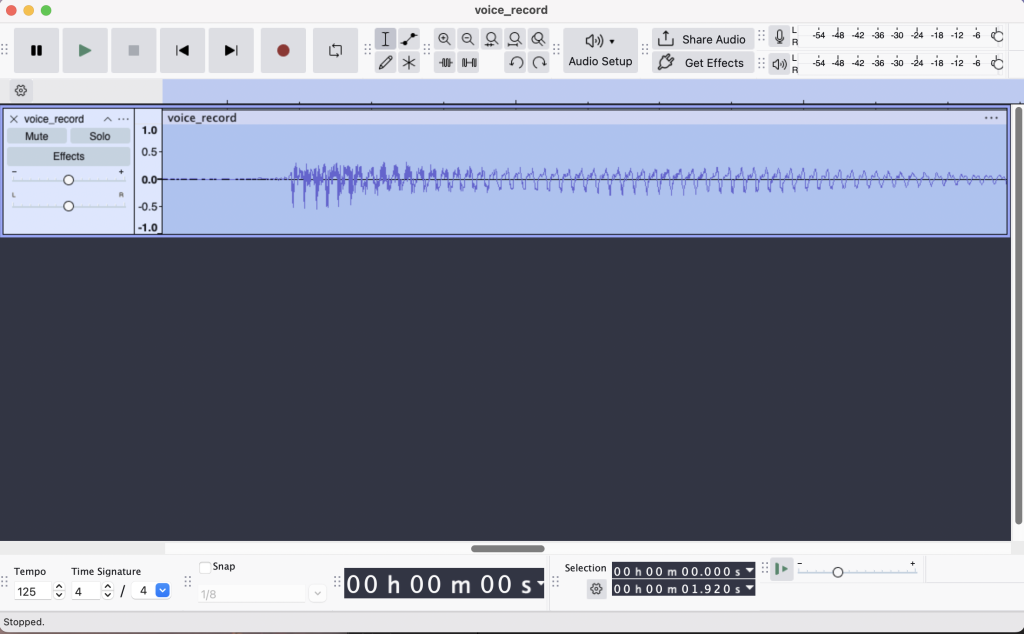Click the Undo arrow icon
Image resolution: width=1024 pixels, height=634 pixels.
515,62
